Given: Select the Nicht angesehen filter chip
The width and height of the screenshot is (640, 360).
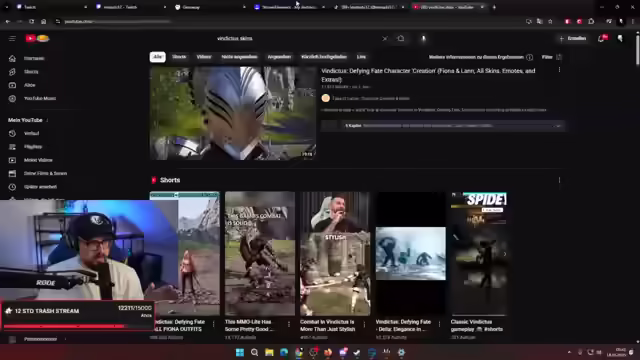Looking at the screenshot, I should click(239, 57).
